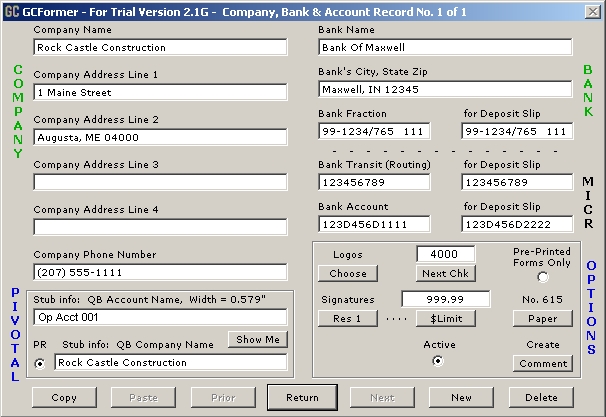Edit Bank Fraction for Deposit Slip field
Screen dimensions: 606x417
(517, 131)
